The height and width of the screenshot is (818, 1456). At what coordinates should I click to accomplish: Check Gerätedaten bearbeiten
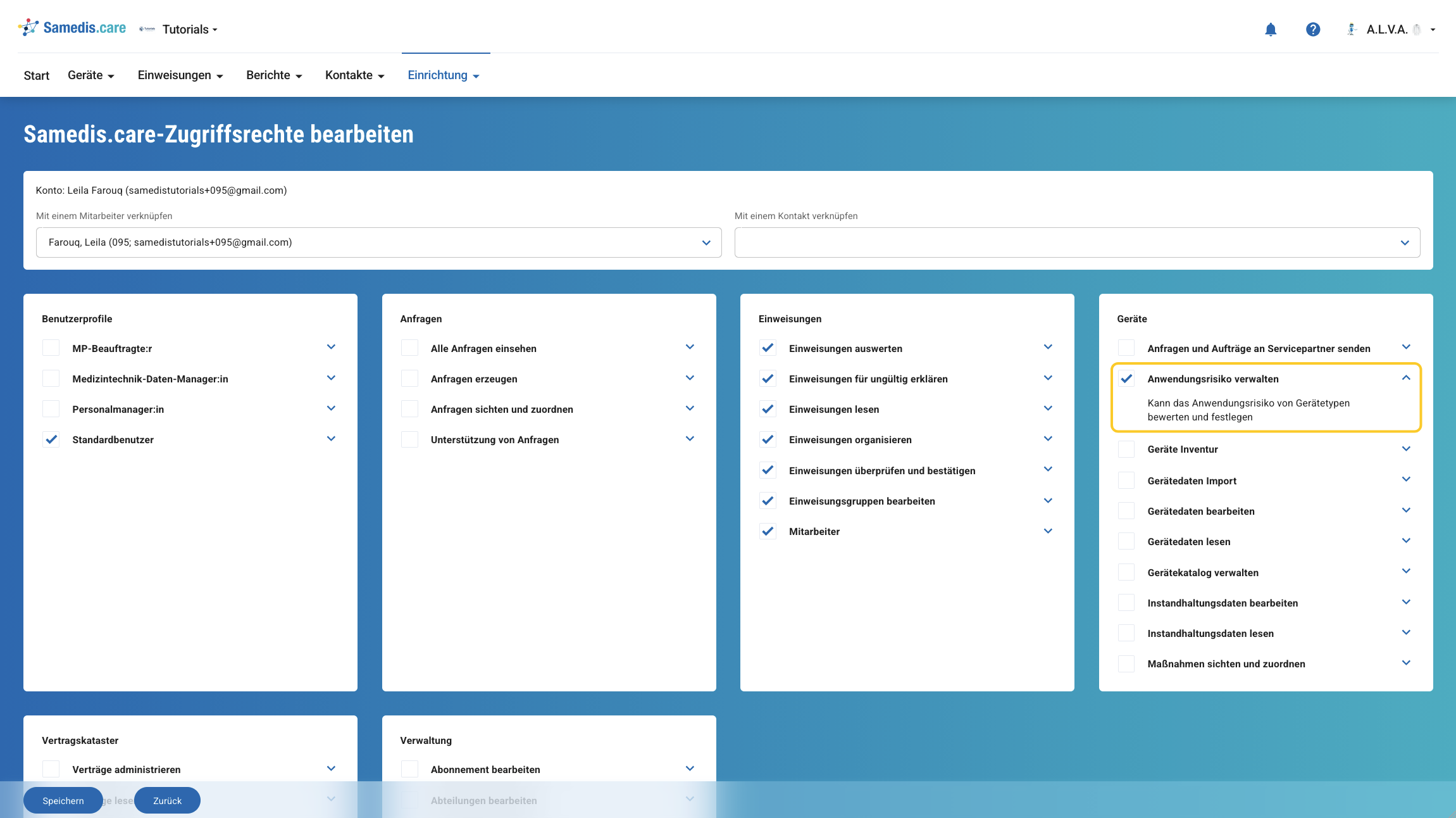pyautogui.click(x=1127, y=511)
